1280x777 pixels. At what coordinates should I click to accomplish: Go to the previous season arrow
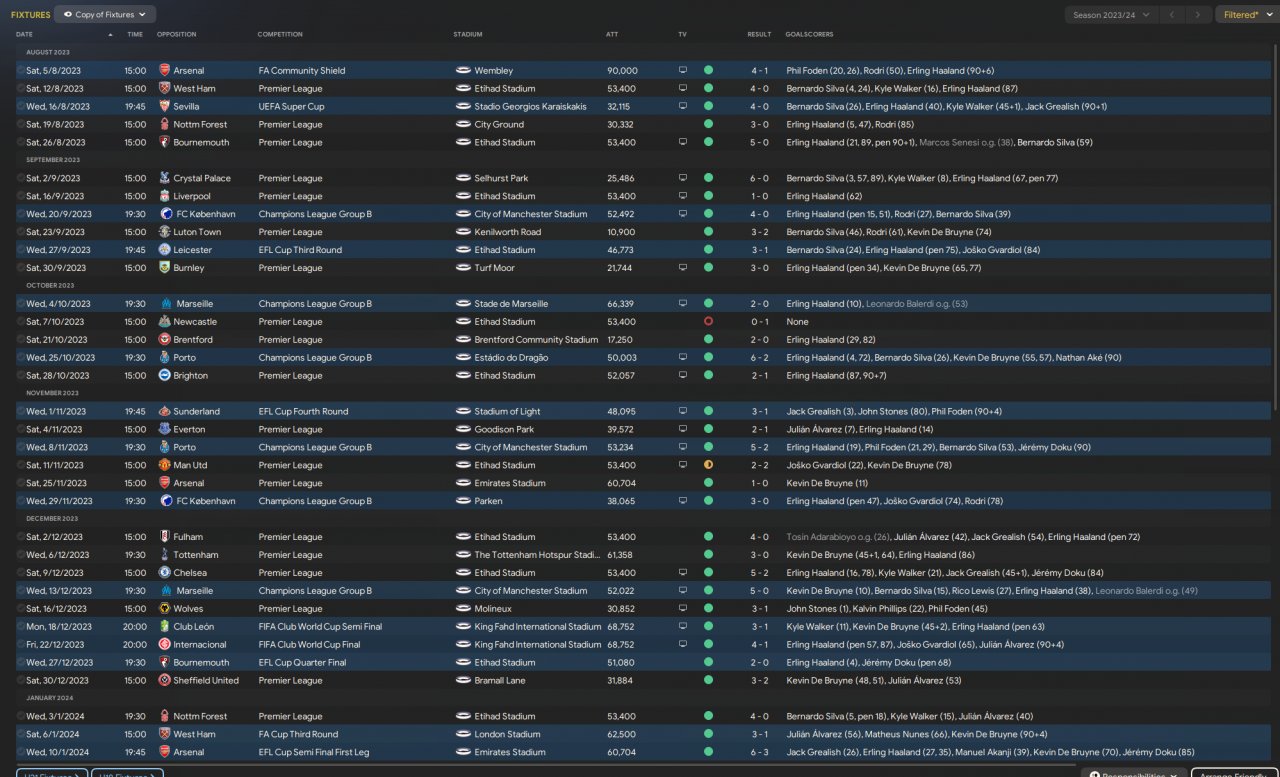(1173, 15)
